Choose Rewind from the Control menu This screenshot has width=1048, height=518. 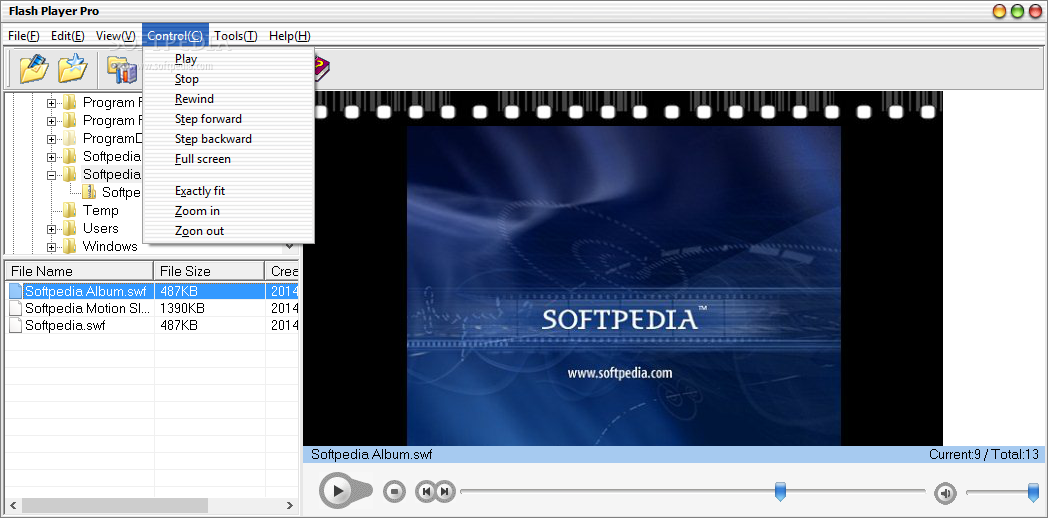point(229,99)
